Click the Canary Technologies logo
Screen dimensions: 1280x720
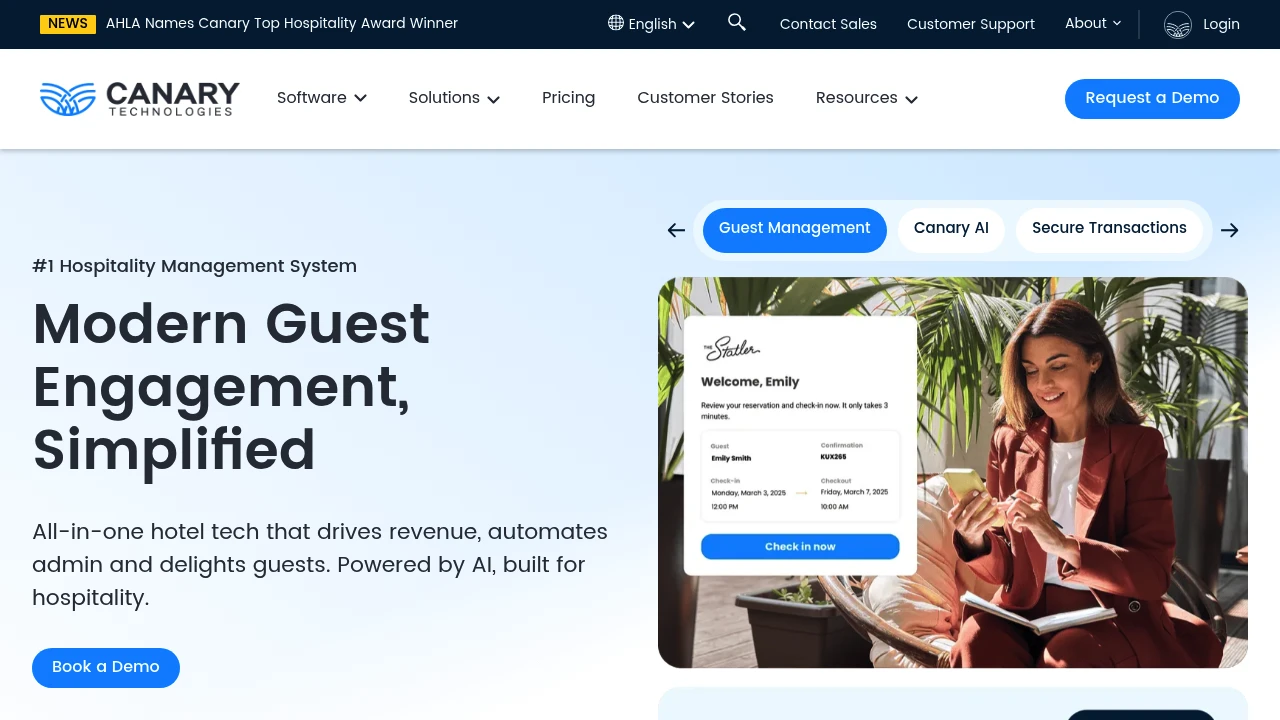140,98
